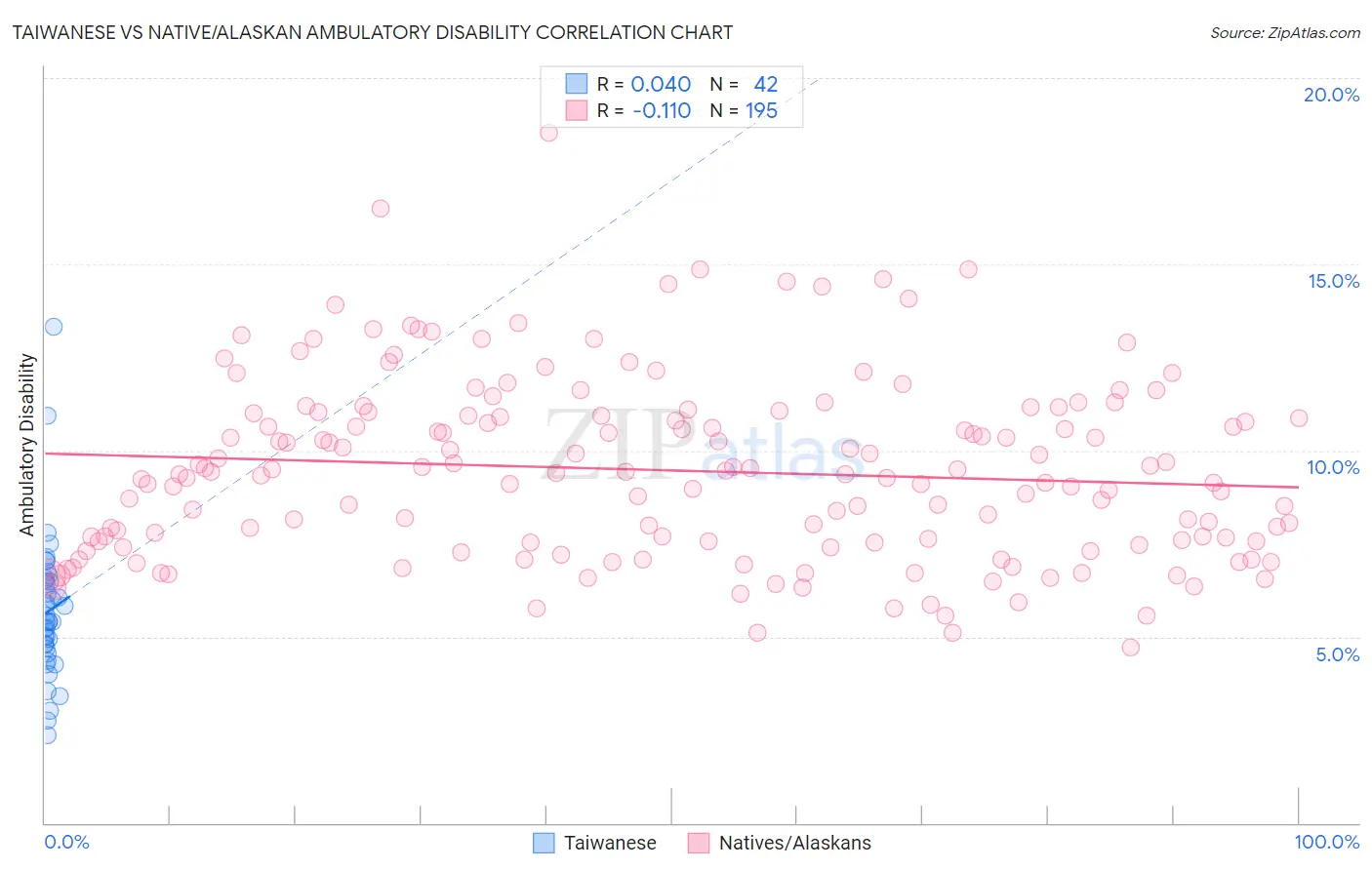Select the highest pink outlier point near 18.5%
Image resolution: width=1372 pixels, height=870 pixels.
pos(548,133)
